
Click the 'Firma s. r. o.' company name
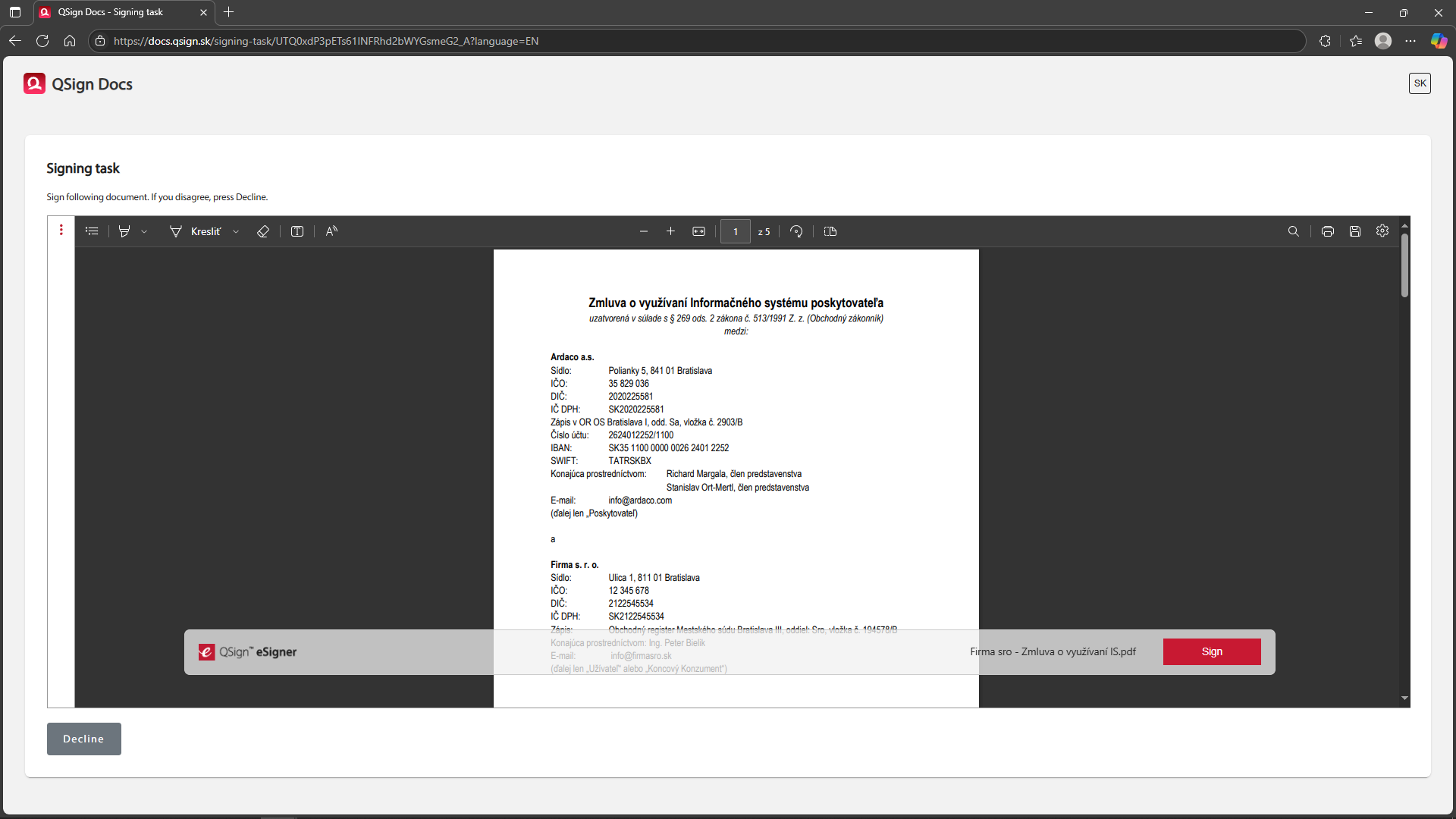point(575,565)
